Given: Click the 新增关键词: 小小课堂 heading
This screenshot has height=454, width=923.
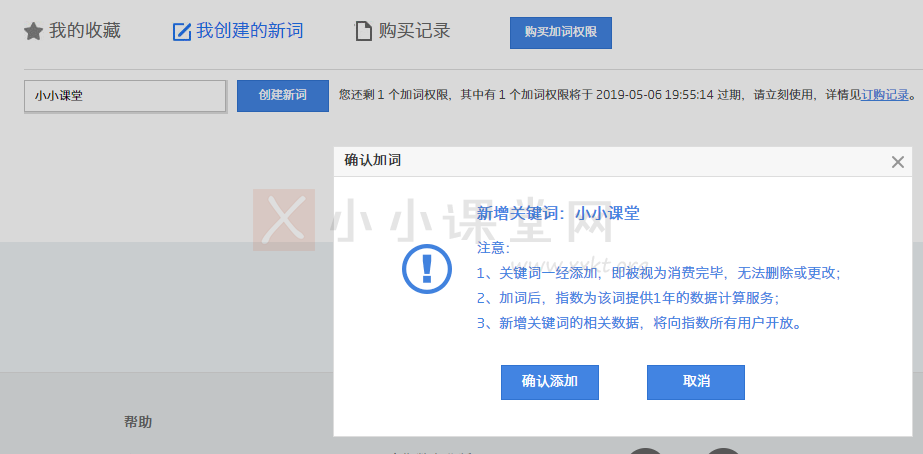Looking at the screenshot, I should point(558,213).
